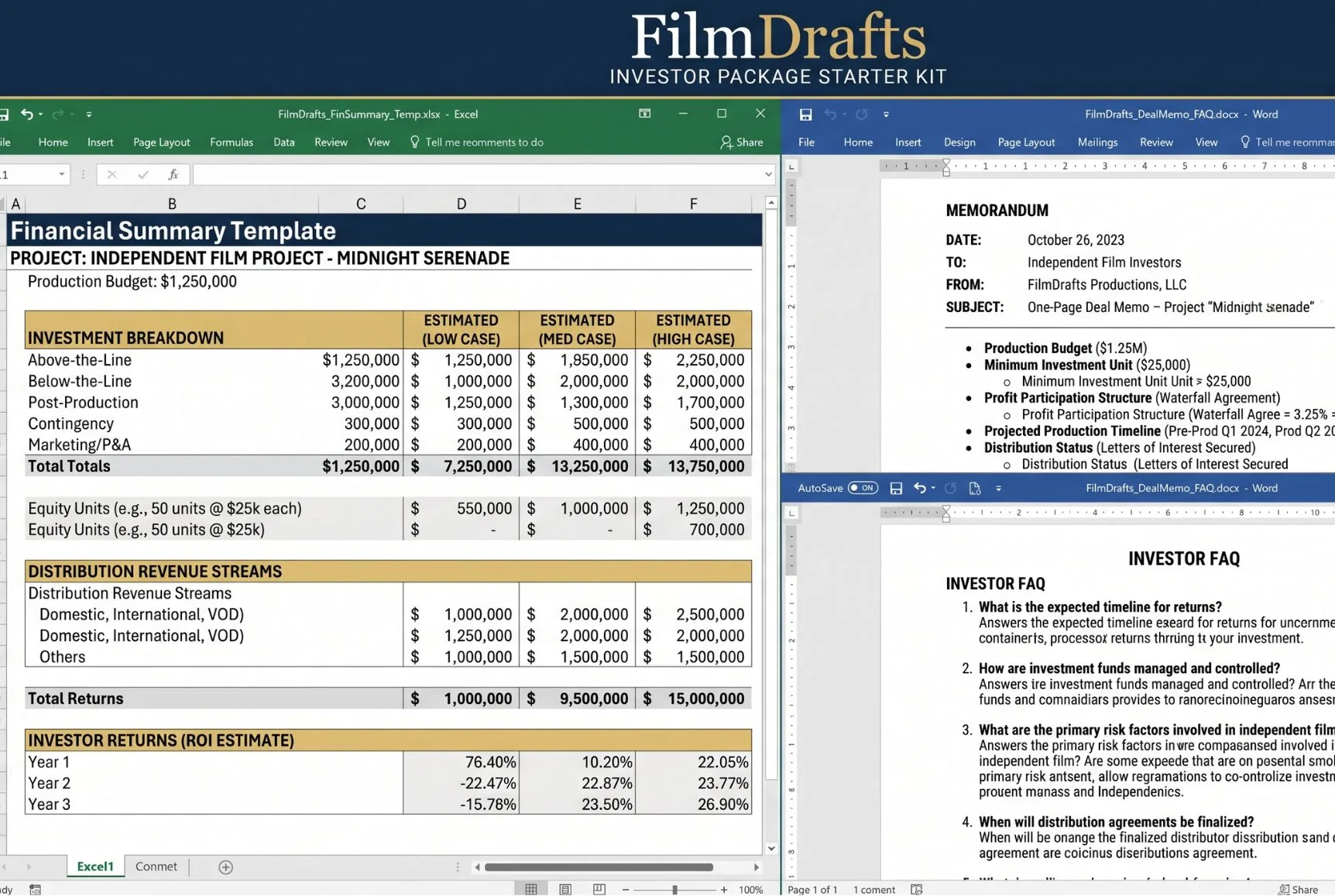Screen dimensions: 1335x896
Task: Click the Excel horizontal scrollbar thumb
Action: click(x=599, y=867)
